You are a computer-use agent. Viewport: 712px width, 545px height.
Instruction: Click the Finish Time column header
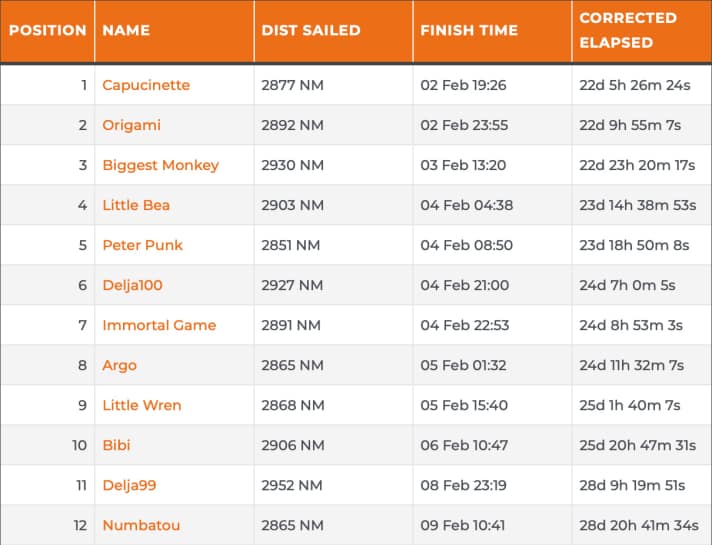pyautogui.click(x=469, y=30)
